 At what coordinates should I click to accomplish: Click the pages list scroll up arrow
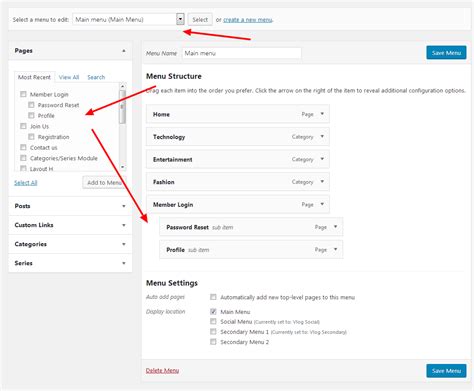click(123, 86)
